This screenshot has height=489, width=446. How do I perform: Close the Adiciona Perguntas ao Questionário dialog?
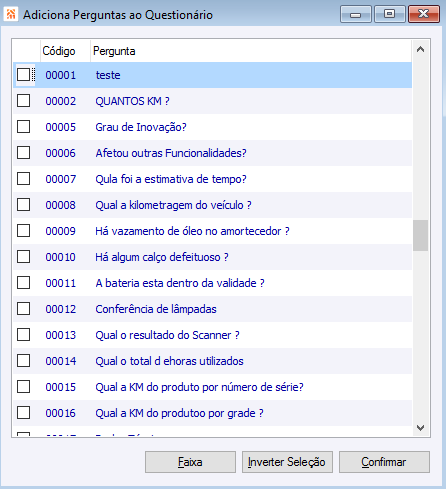424,14
